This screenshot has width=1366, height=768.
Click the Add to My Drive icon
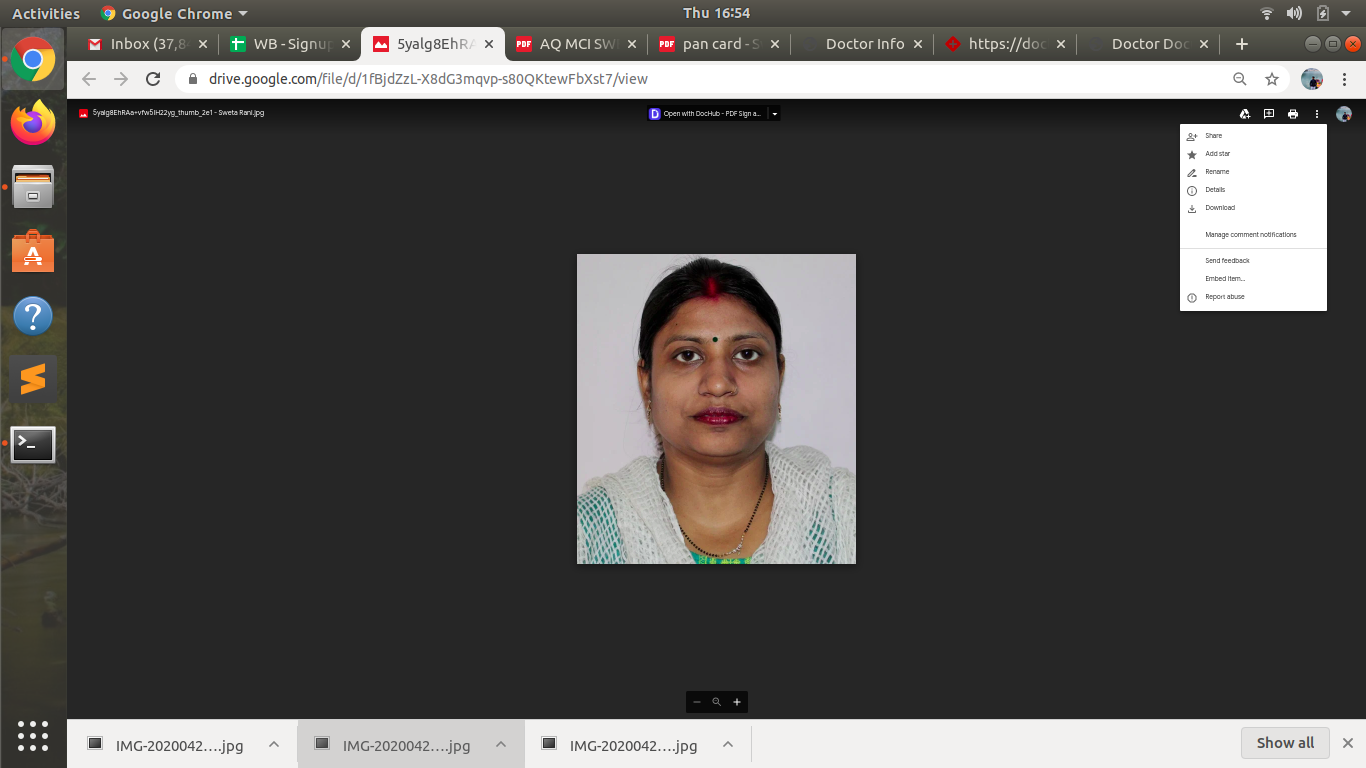pos(1244,114)
